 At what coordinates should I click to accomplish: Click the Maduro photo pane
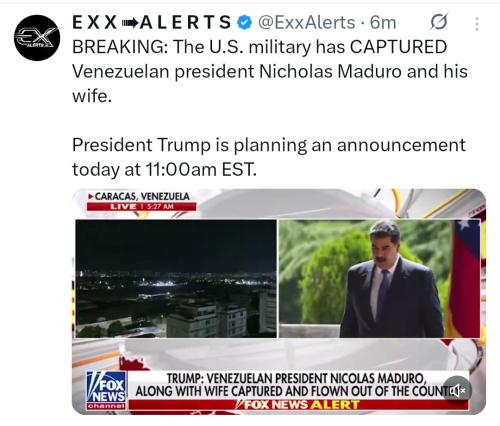pyautogui.click(x=379, y=279)
